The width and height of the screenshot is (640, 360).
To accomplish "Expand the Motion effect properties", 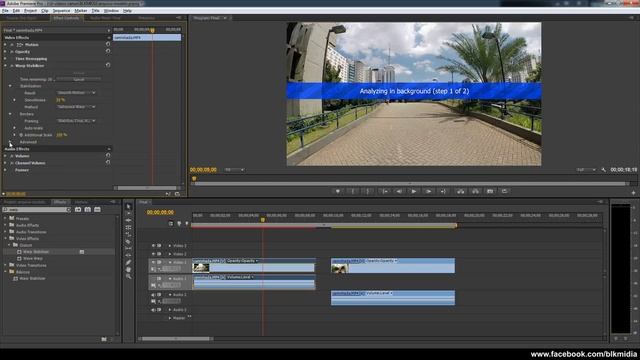I will 5,44.
